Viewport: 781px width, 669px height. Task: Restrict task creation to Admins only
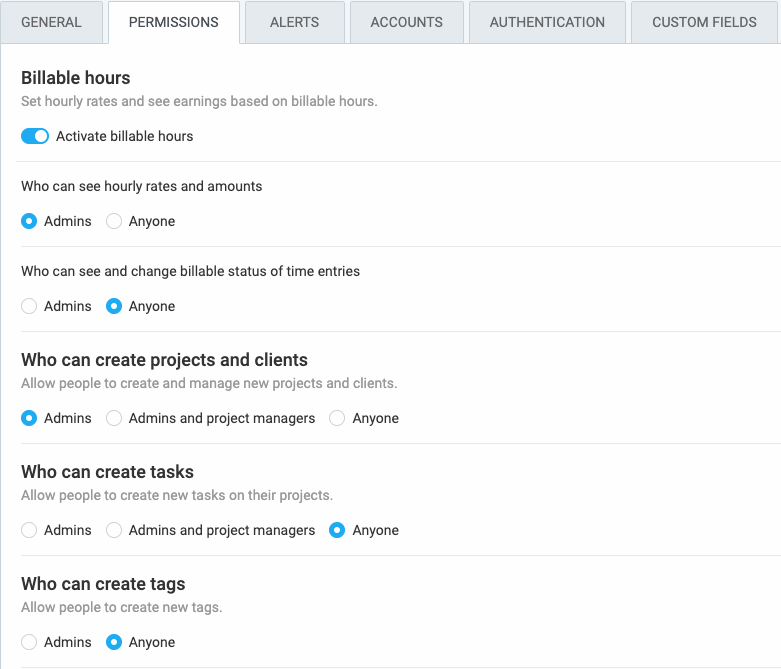click(30, 530)
